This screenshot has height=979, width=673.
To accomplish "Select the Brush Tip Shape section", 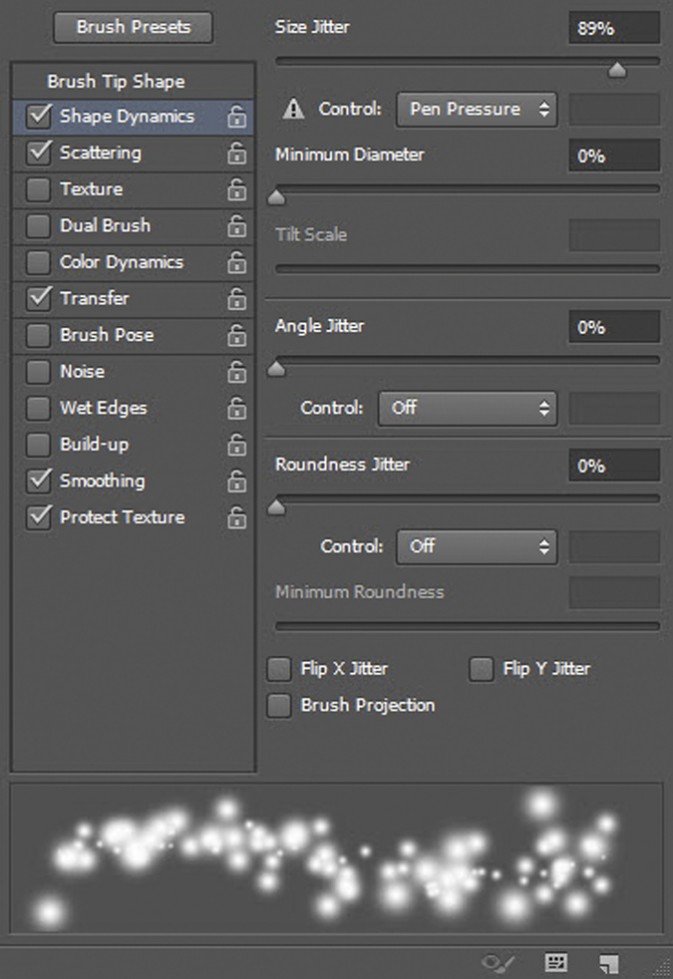I will [x=116, y=82].
